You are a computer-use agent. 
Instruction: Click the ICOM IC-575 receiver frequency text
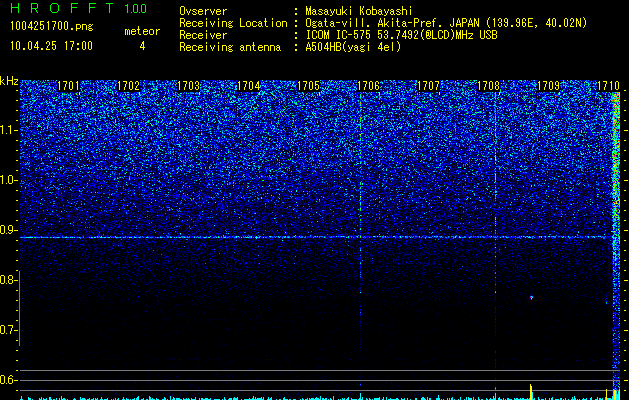pos(401,35)
